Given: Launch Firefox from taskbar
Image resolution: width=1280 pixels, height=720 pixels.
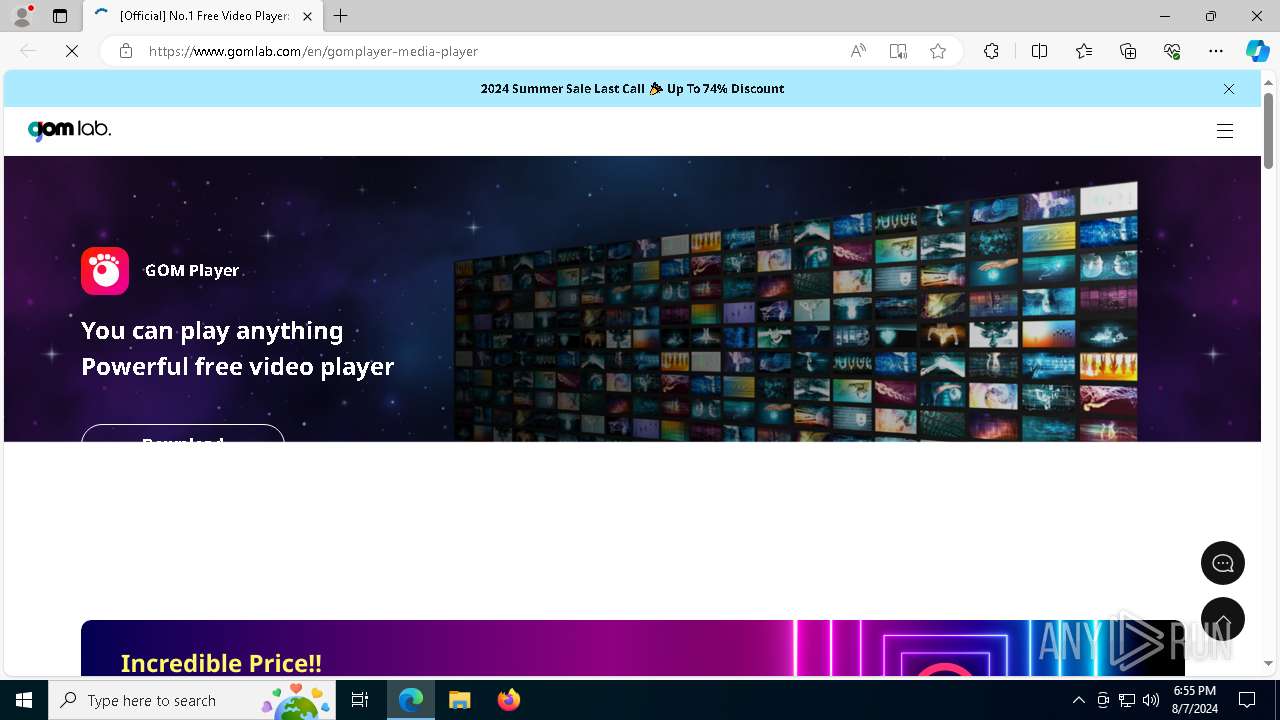Looking at the screenshot, I should click(x=508, y=700).
